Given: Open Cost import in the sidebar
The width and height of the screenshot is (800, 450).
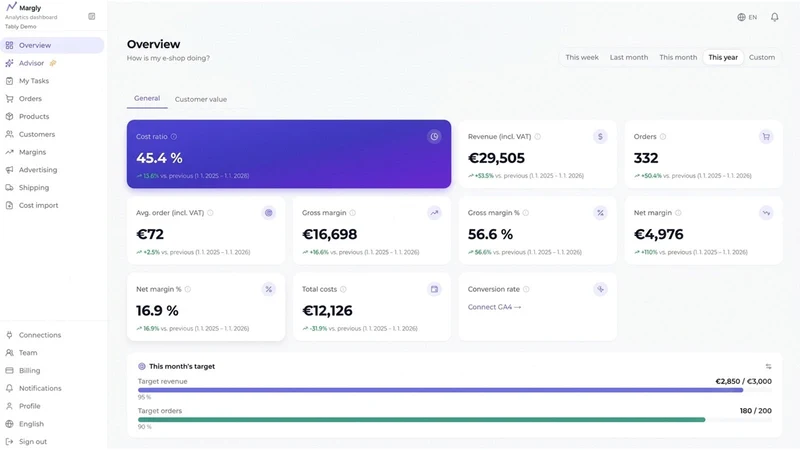Looking at the screenshot, I should [x=52, y=206].
